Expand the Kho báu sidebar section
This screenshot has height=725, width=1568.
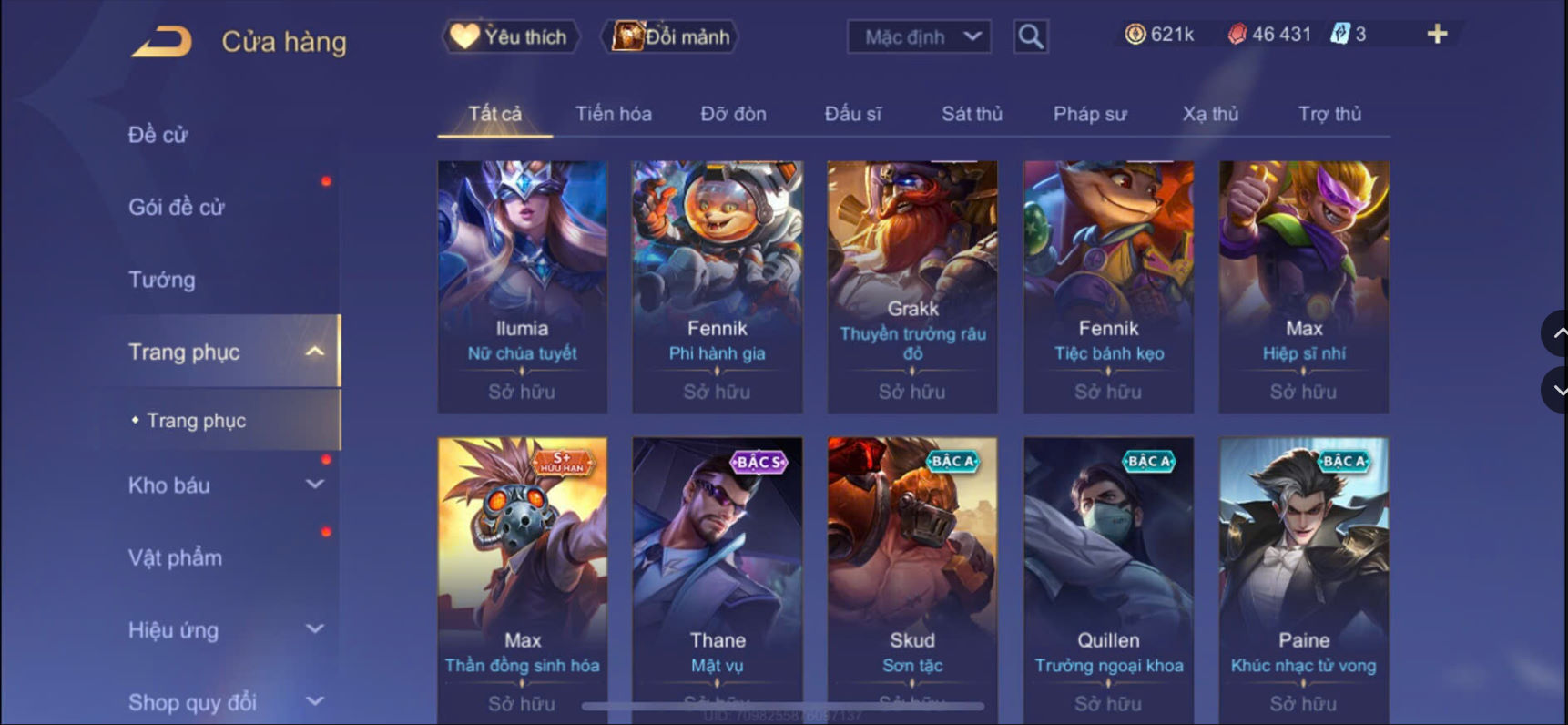[315, 485]
